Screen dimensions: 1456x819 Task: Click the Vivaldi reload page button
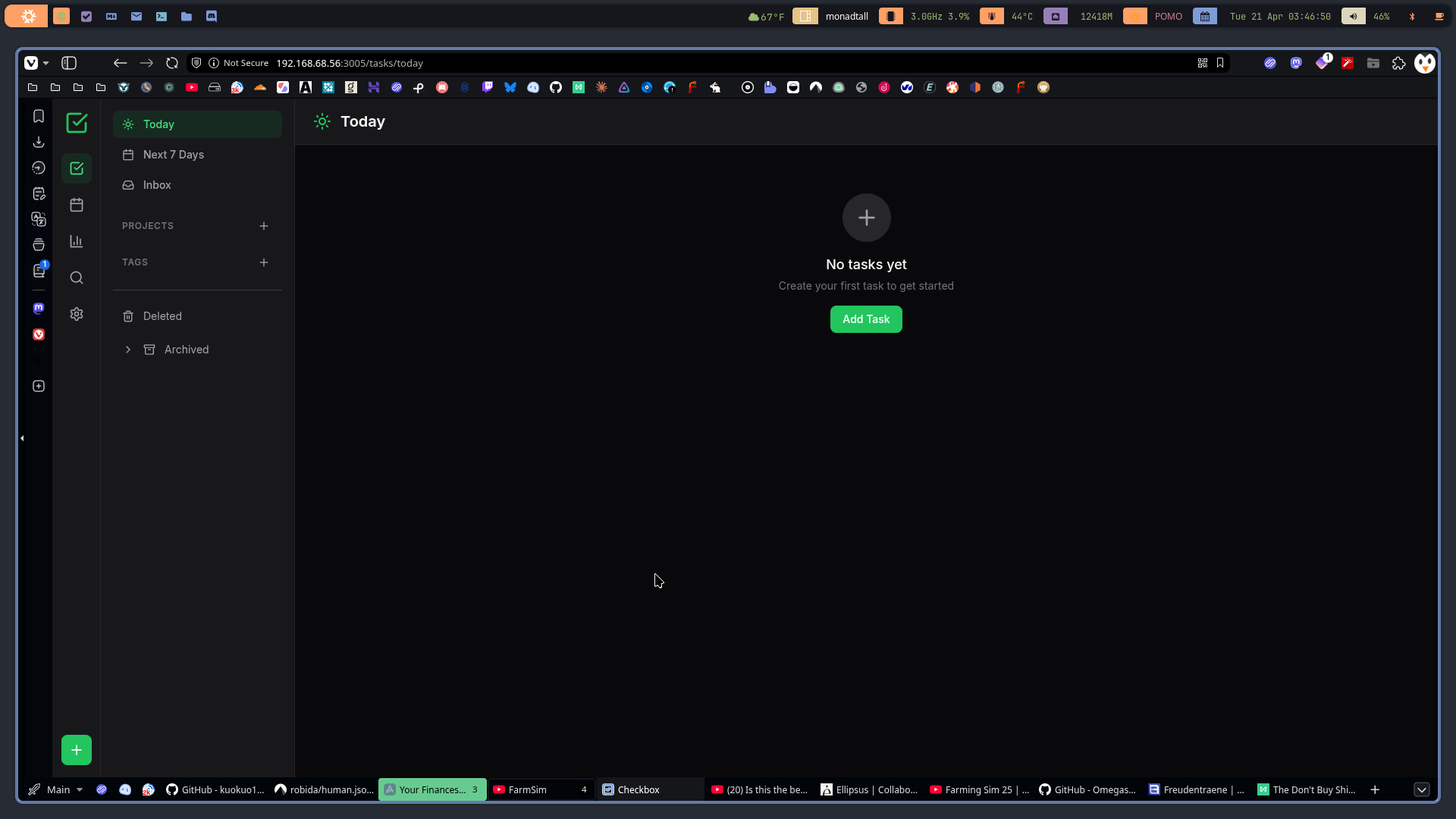172,63
